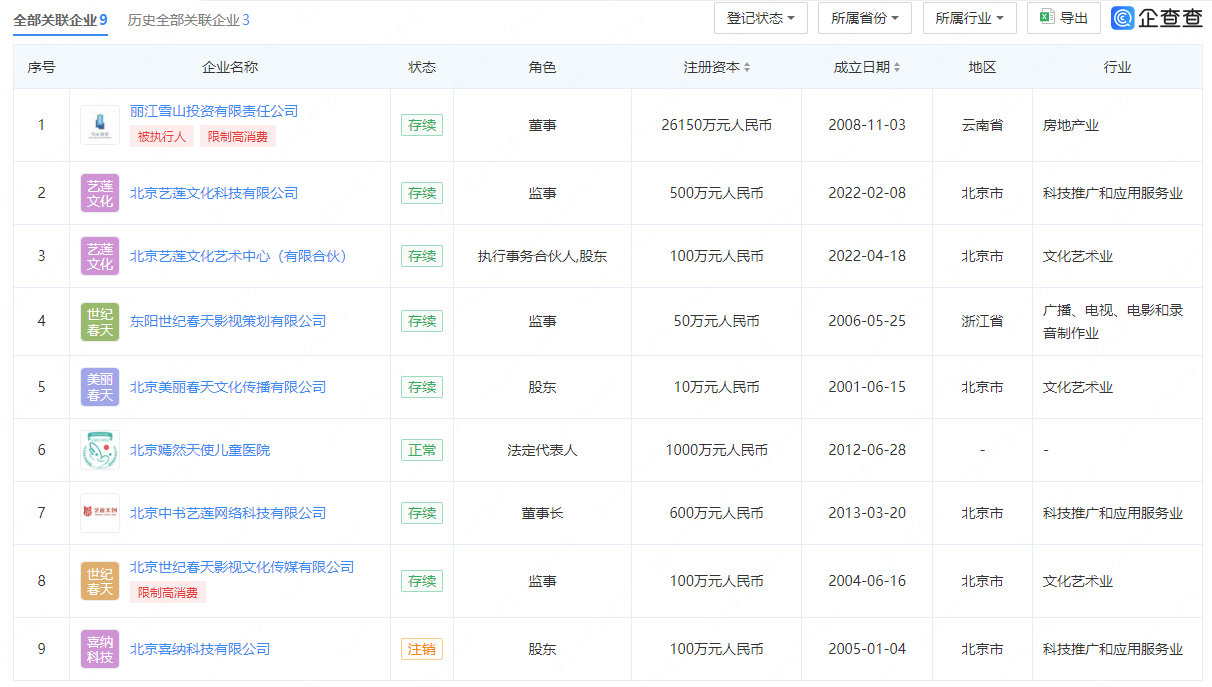Click the Excel icon on the 导出 button
Image resolution: width=1212 pixels, height=687 pixels.
1046,17
